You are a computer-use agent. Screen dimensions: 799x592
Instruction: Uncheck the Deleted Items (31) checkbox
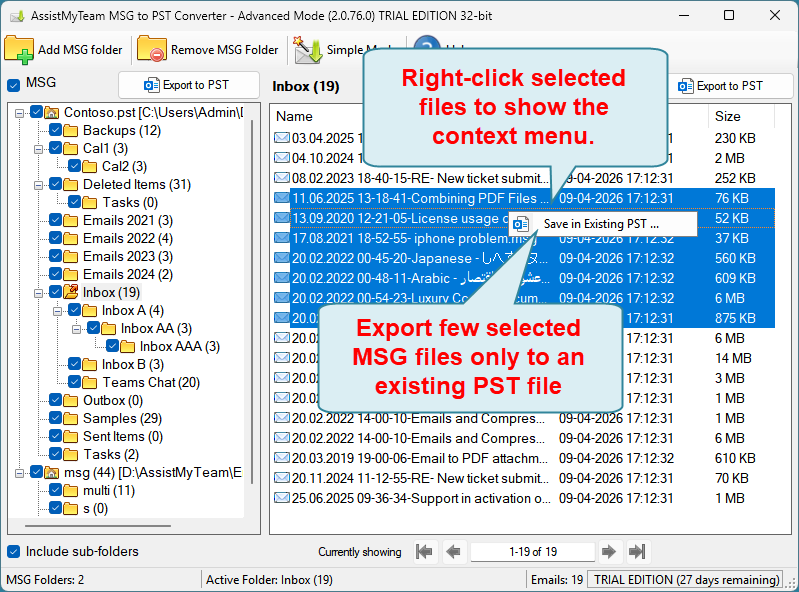[x=56, y=184]
